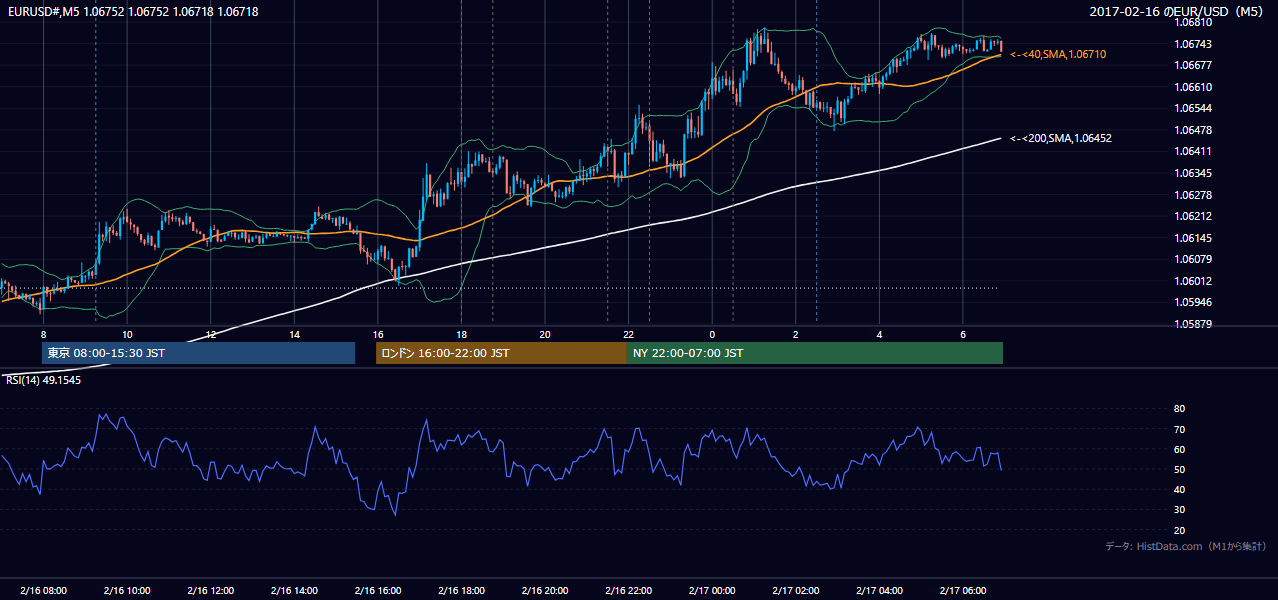
Task: Click price level 1.06810 on axis
Action: click(x=1193, y=22)
